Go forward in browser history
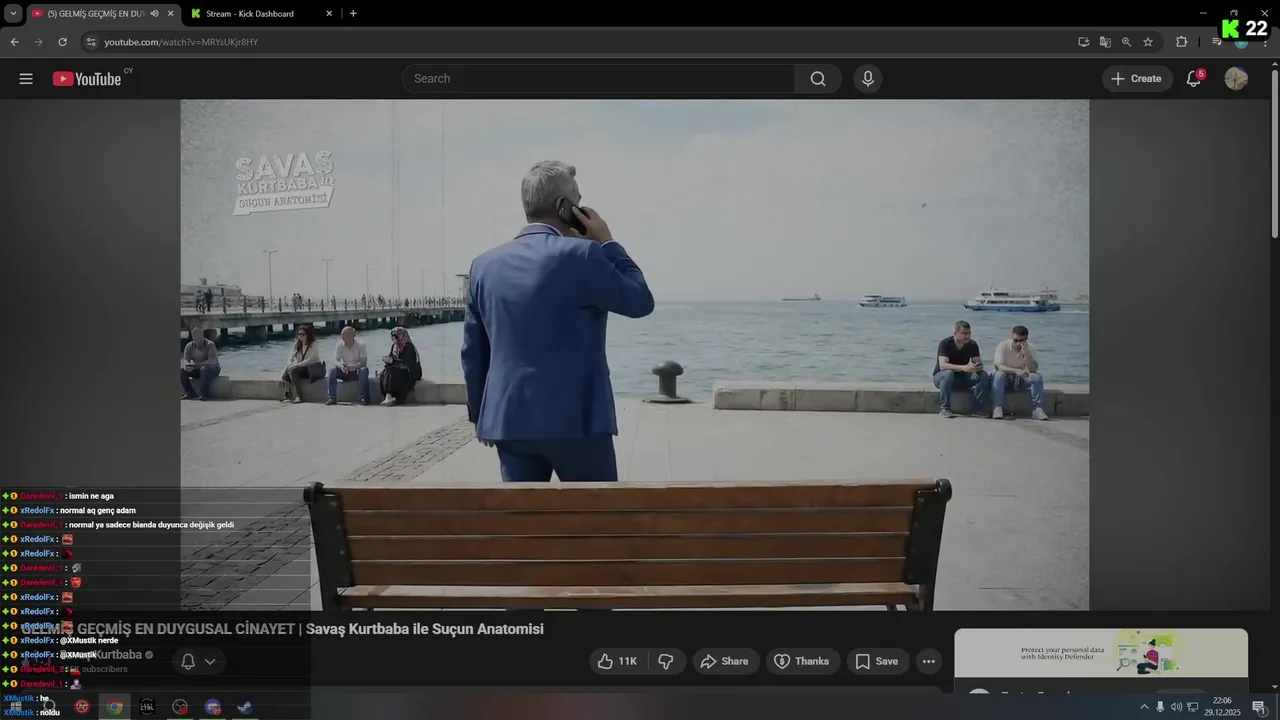1280x720 pixels. [38, 42]
